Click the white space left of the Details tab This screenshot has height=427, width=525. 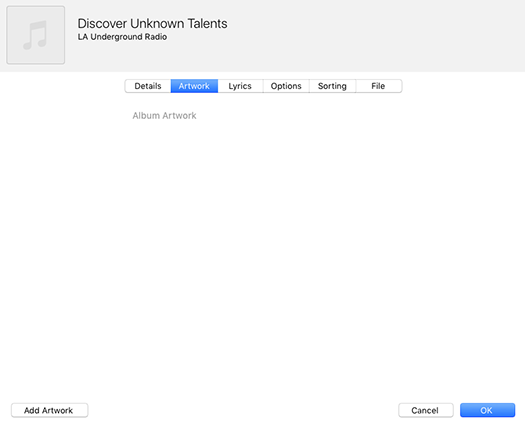point(62,86)
